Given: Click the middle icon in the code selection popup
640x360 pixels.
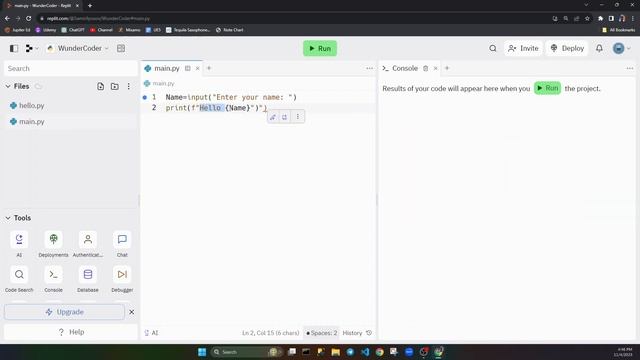Looking at the screenshot, I should pyautogui.click(x=284, y=117).
